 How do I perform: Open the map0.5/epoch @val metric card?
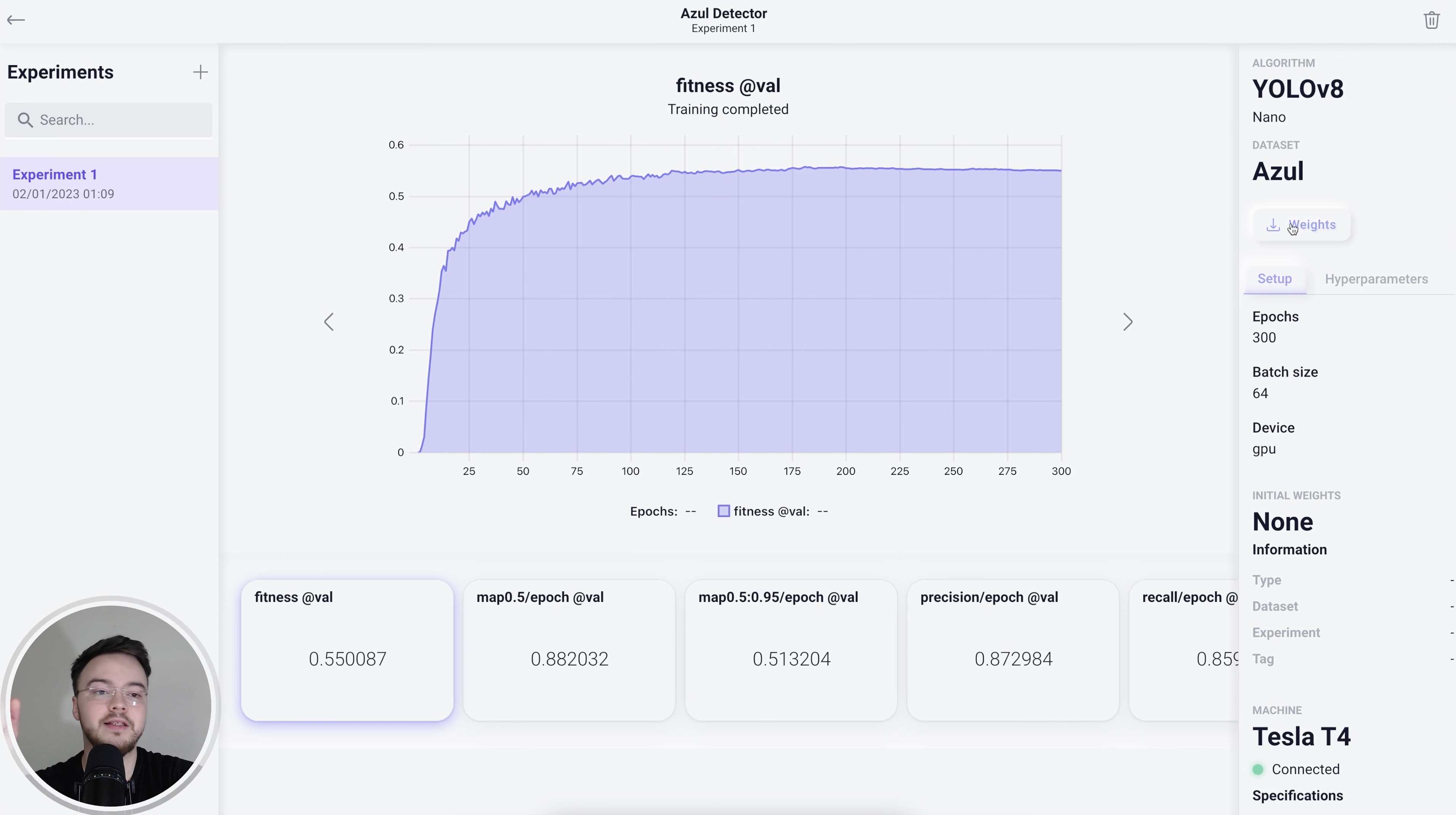pos(569,650)
